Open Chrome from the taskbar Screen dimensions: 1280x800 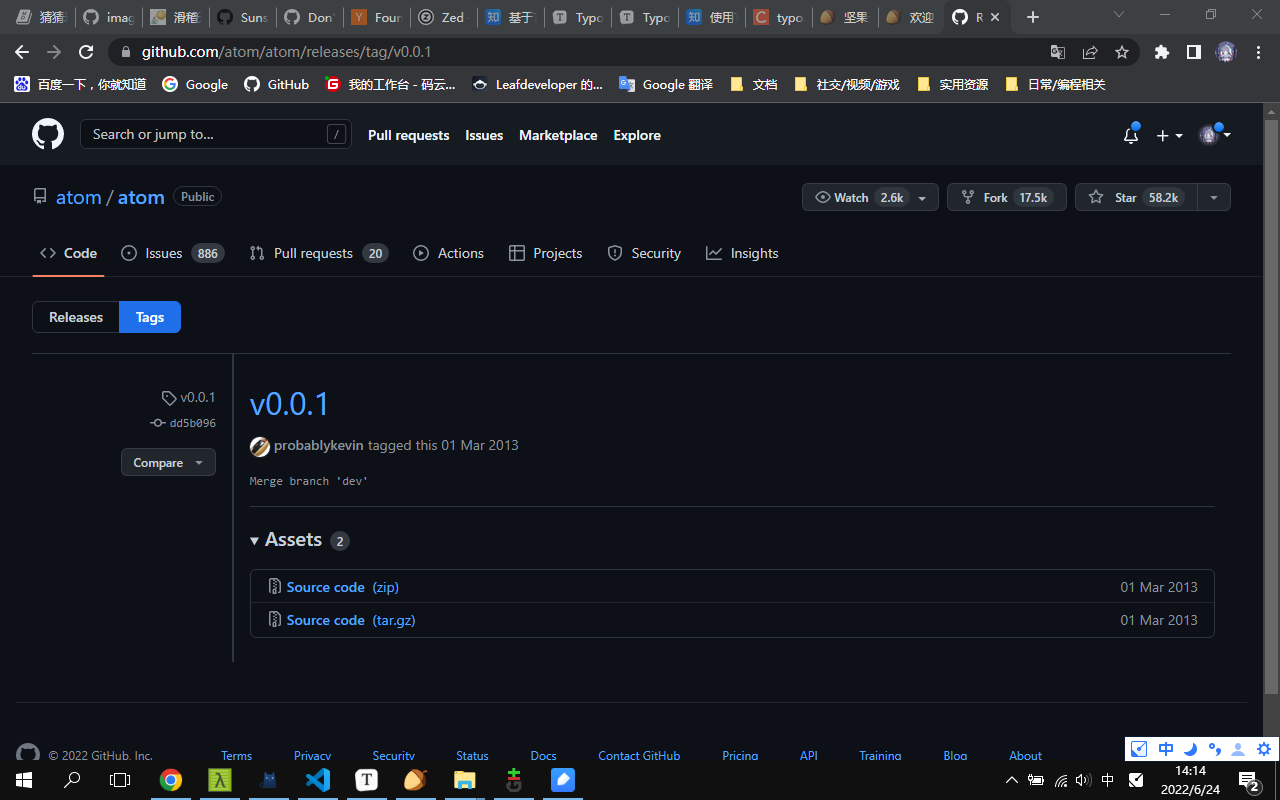171,780
